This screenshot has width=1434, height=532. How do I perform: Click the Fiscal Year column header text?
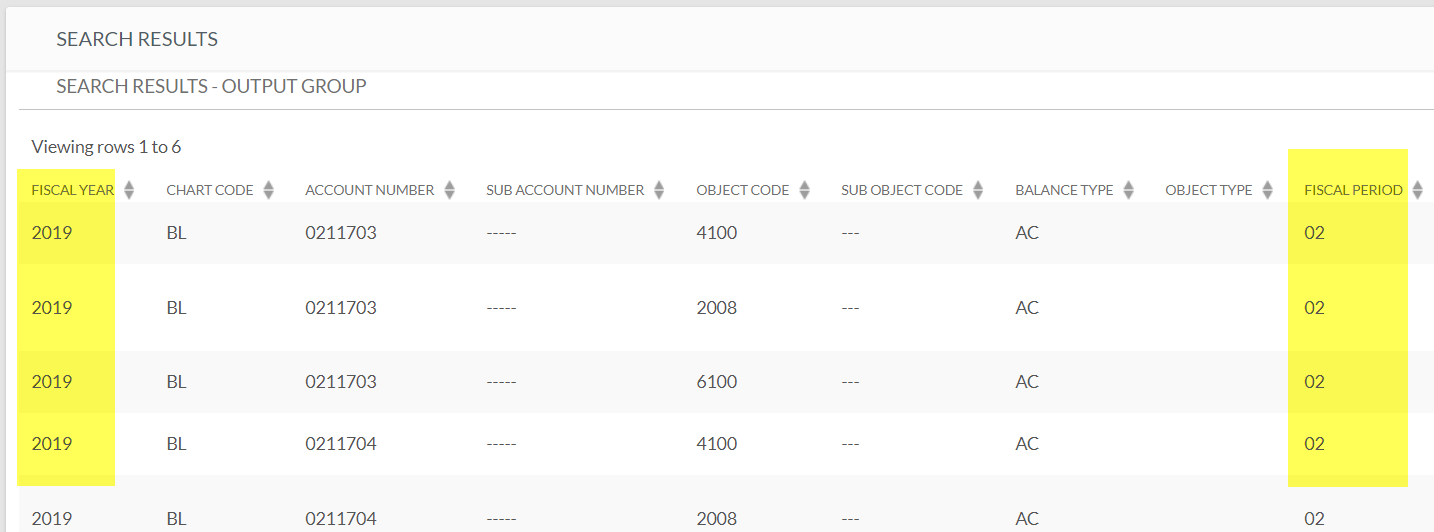pyautogui.click(x=72, y=190)
